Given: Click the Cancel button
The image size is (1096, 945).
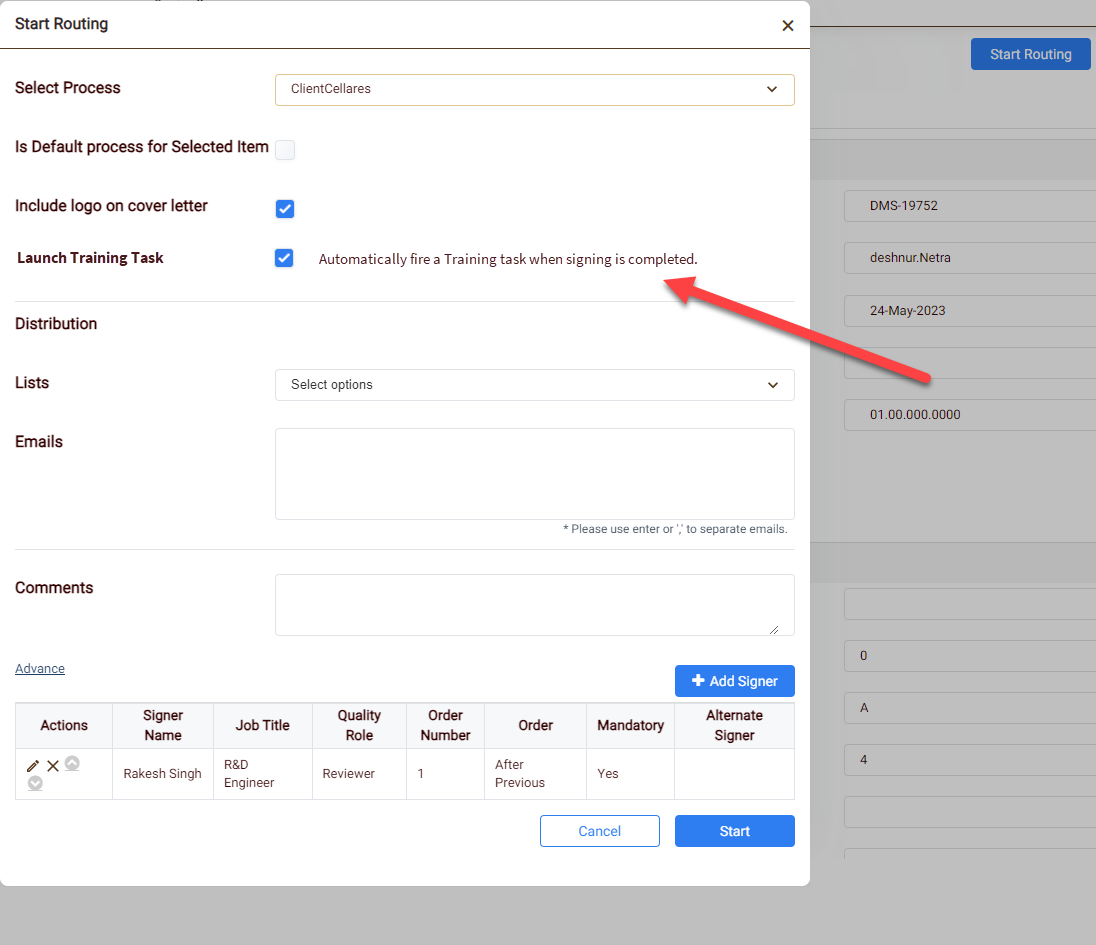Looking at the screenshot, I should tap(600, 831).
